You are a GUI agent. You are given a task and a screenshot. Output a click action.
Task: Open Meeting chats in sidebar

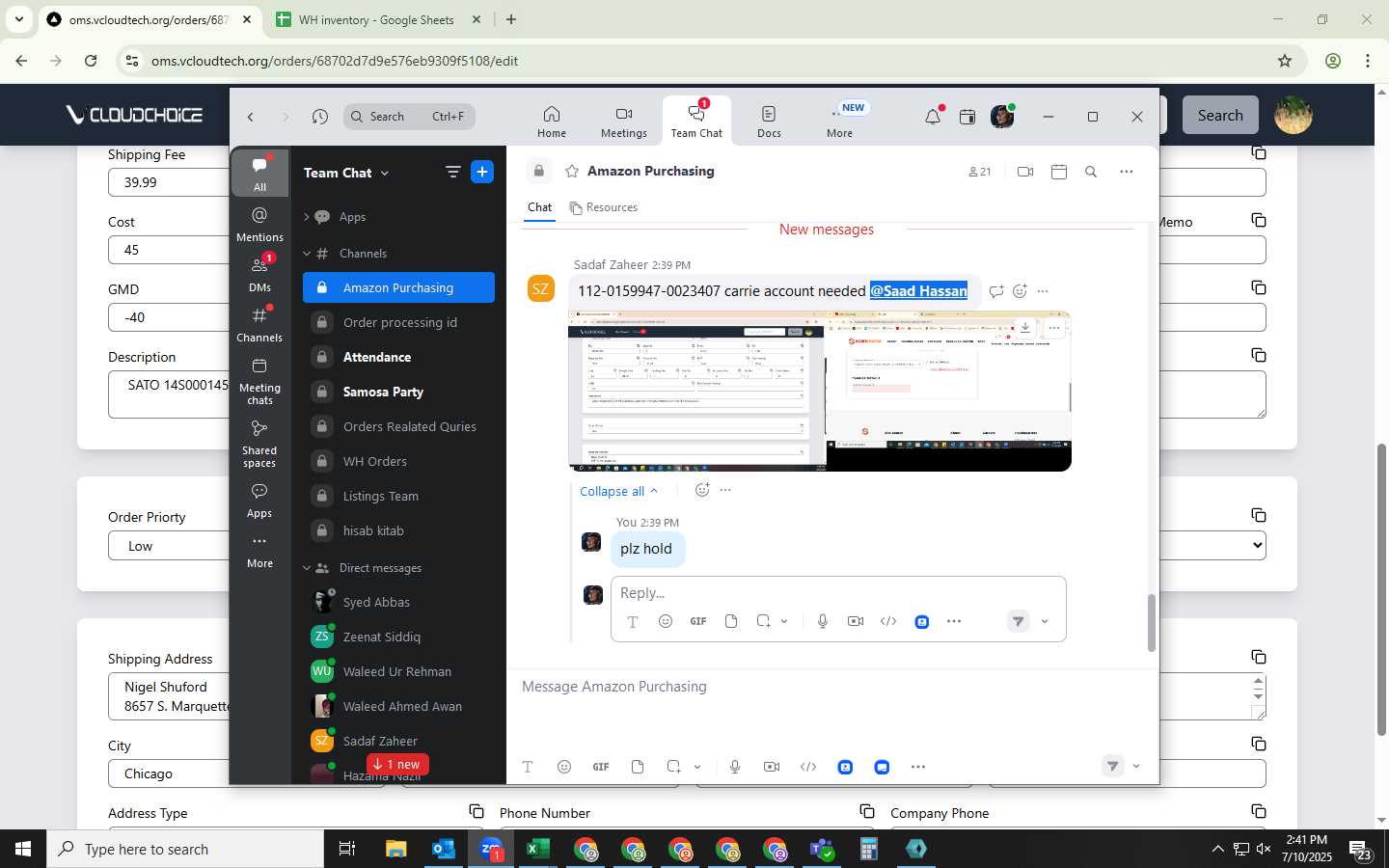coord(259,381)
